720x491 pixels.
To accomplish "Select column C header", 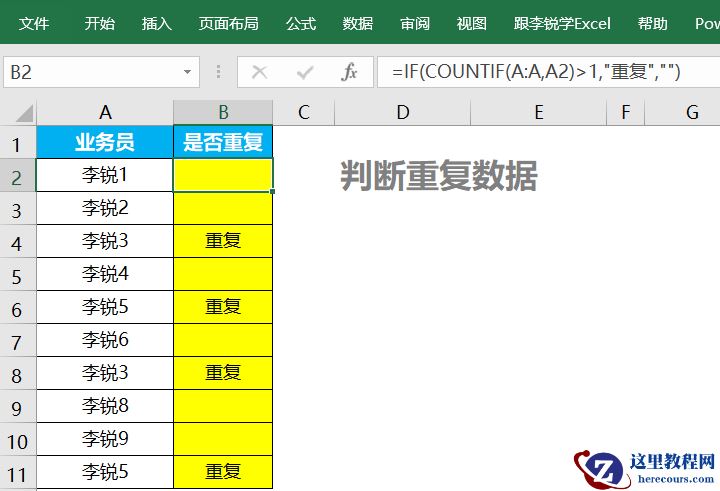I will point(304,113).
